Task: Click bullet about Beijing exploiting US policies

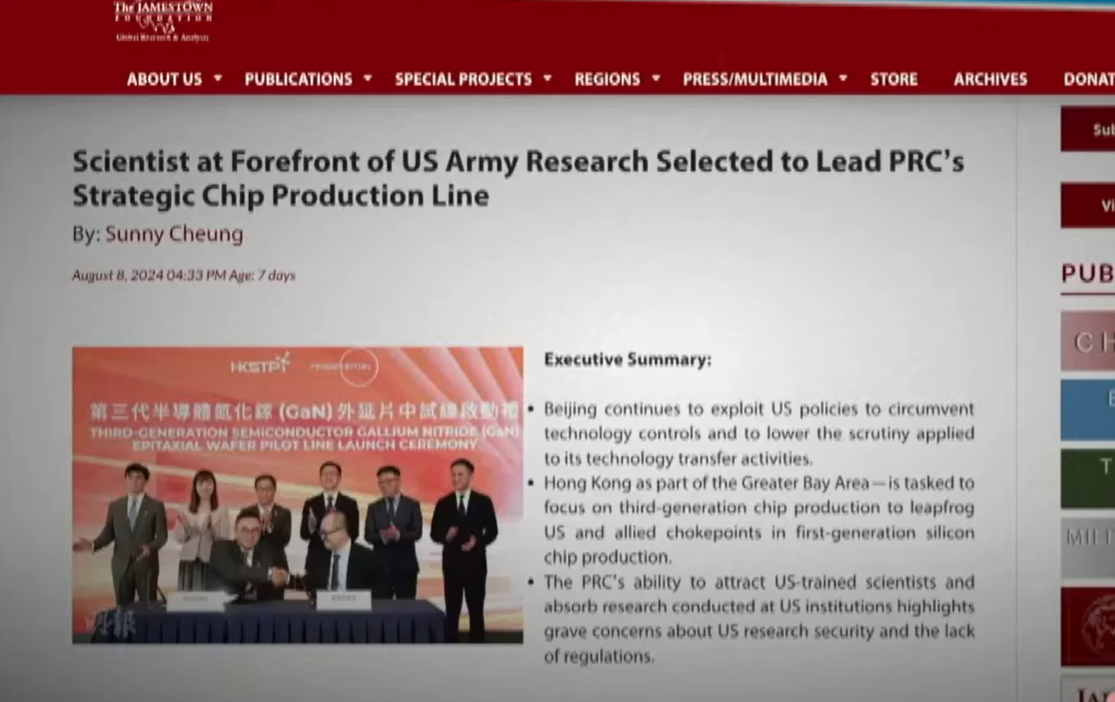Action: (759, 433)
